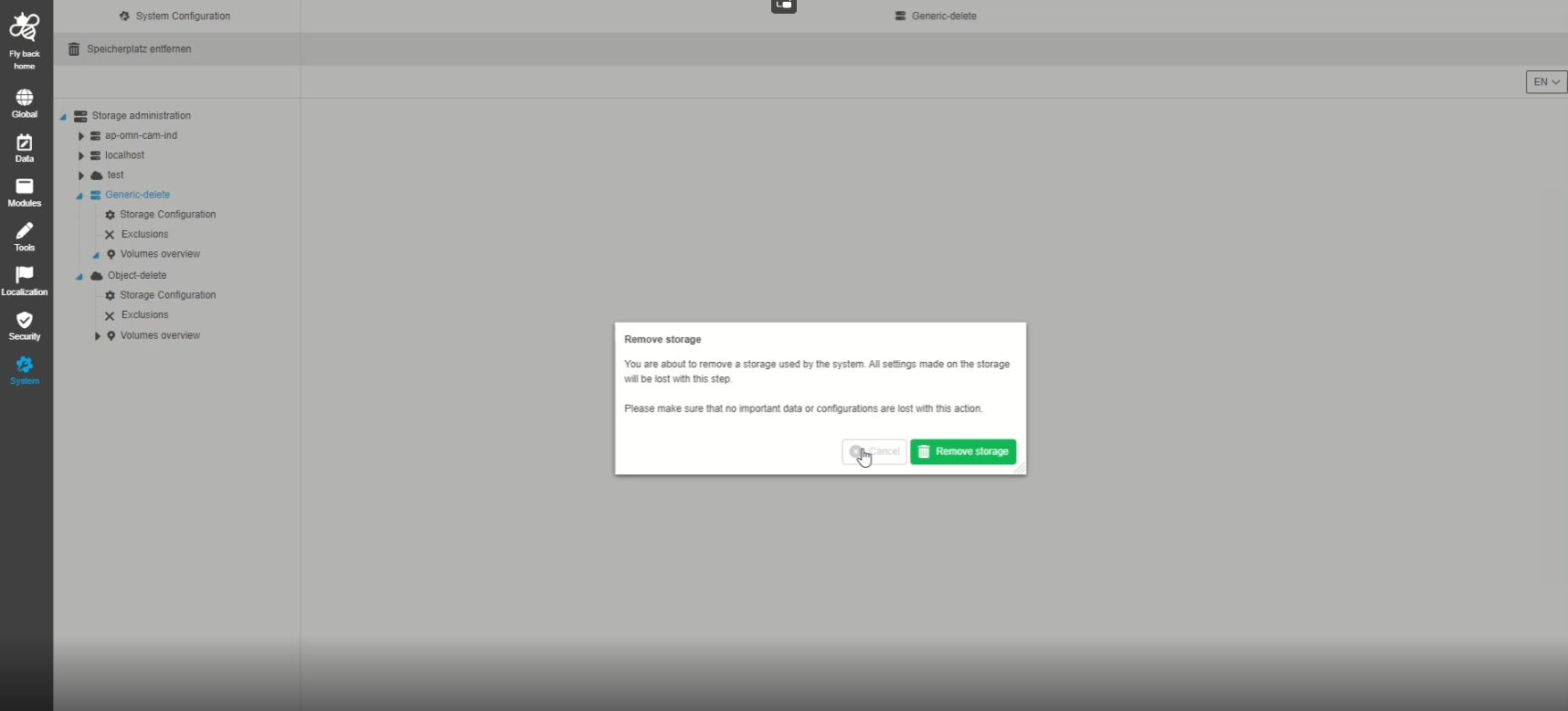The height and width of the screenshot is (711, 1568).
Task: Click the trash icon beside Speicherplatz entfernen
Action: coord(74,49)
